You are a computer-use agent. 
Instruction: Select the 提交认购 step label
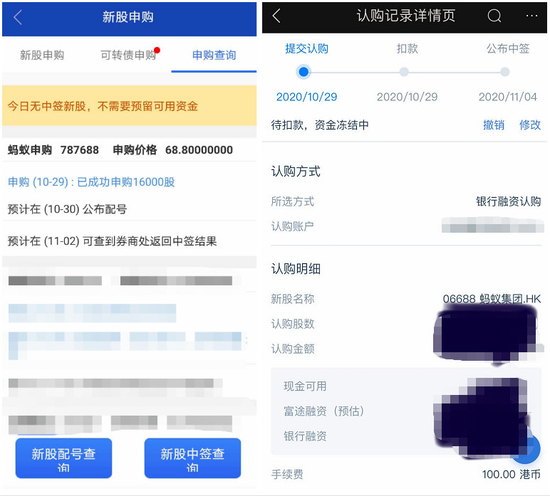point(307,48)
